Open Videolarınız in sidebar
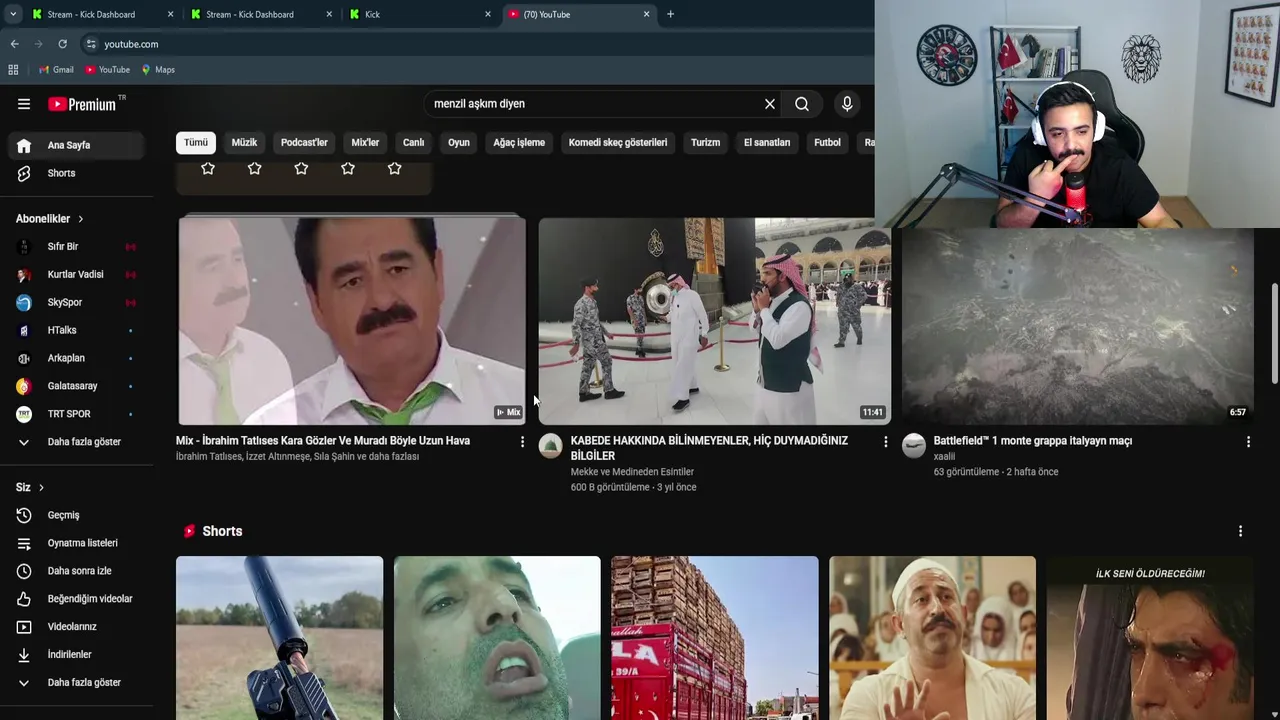The image size is (1280, 720). [x=78, y=627]
